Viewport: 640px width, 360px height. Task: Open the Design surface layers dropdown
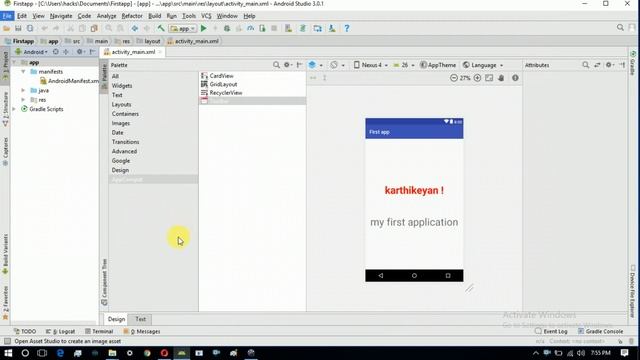pyautogui.click(x=316, y=65)
